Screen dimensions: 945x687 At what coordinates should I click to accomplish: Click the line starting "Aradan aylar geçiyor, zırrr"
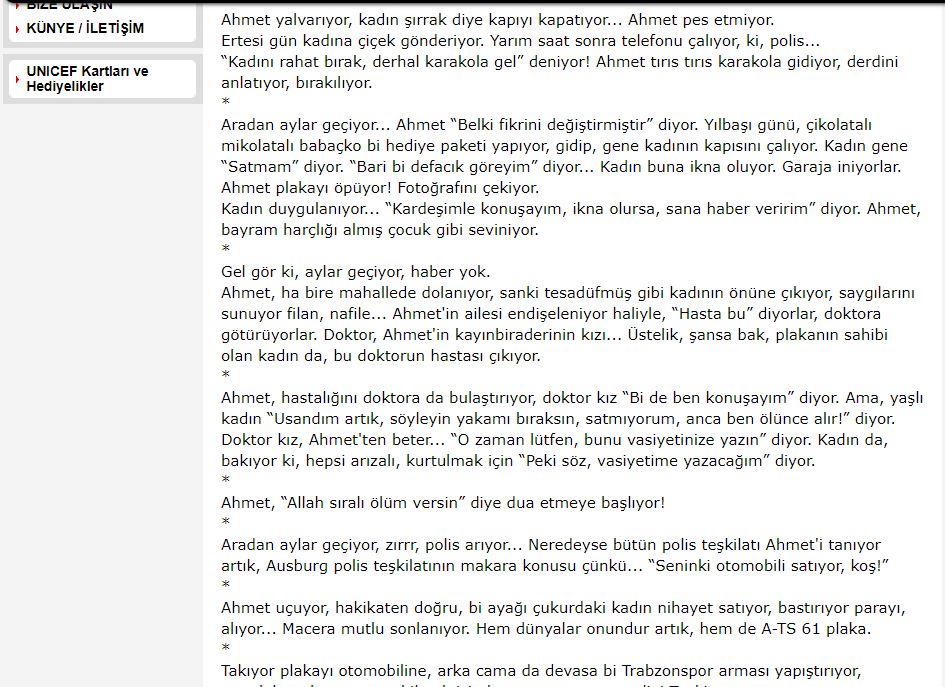tap(551, 545)
